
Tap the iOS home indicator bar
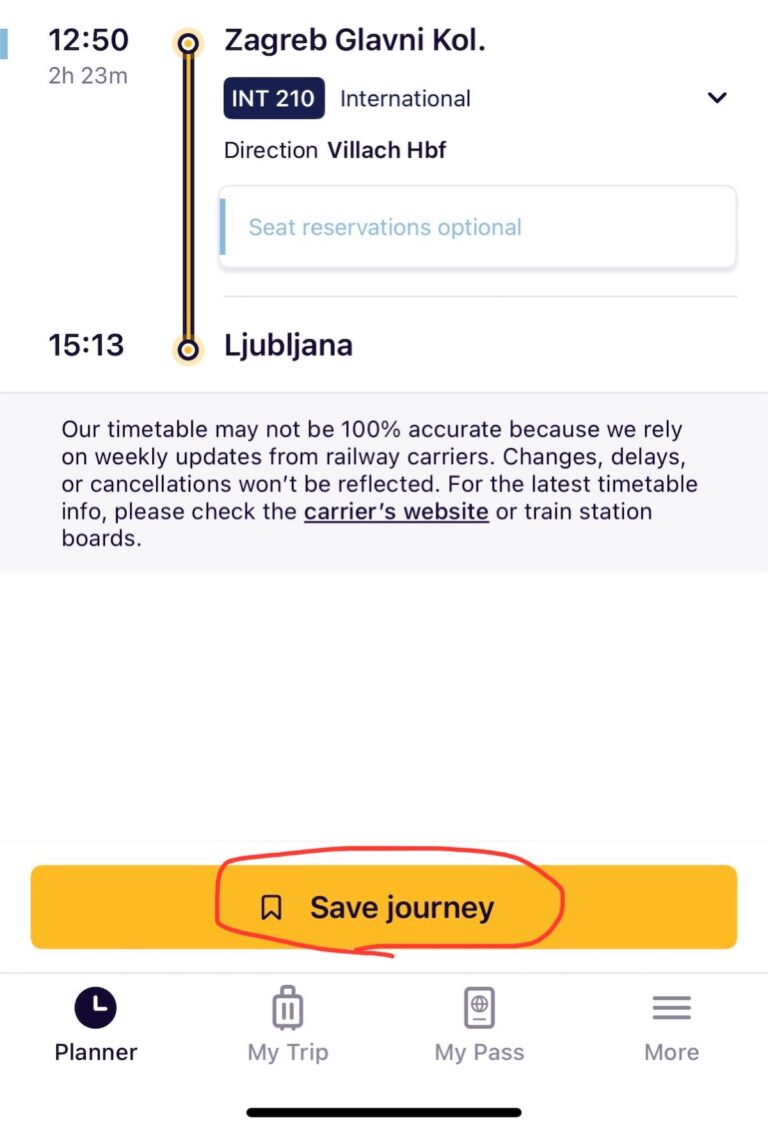point(384,1112)
